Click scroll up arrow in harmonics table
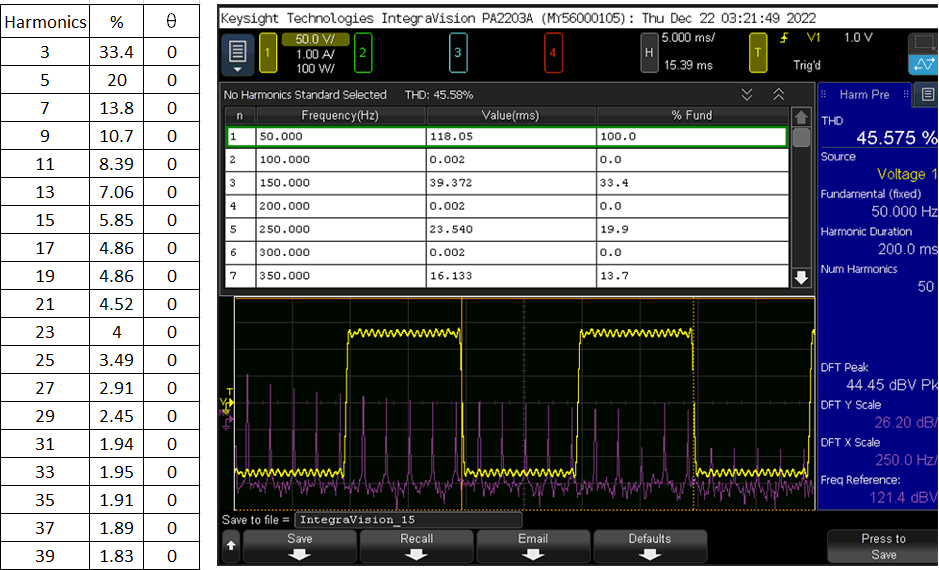This screenshot has width=939, height=570. 801,117
